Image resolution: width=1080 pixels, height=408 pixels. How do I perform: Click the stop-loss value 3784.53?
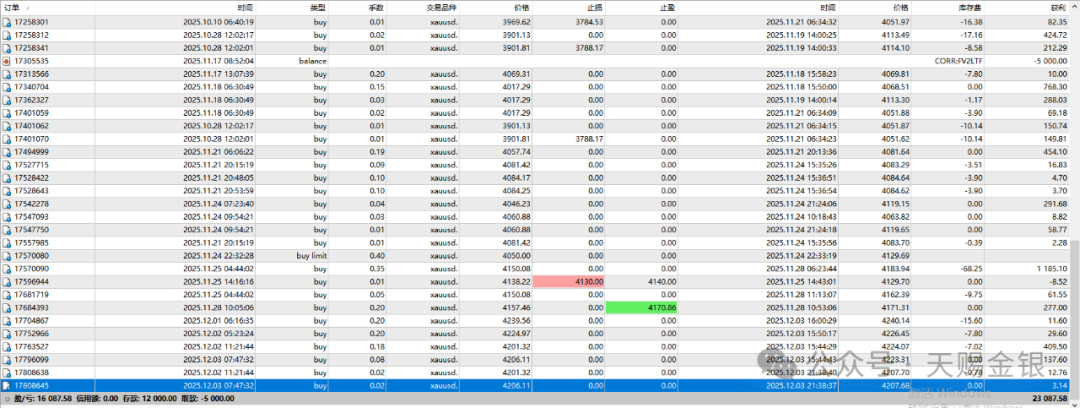click(x=590, y=22)
